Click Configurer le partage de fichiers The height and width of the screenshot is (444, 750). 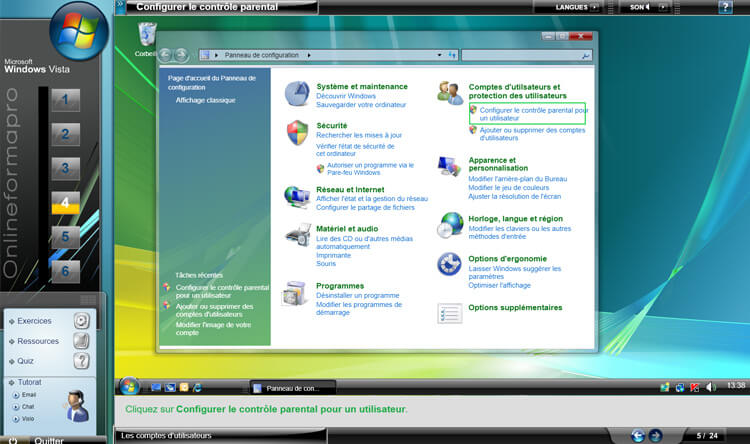click(365, 208)
